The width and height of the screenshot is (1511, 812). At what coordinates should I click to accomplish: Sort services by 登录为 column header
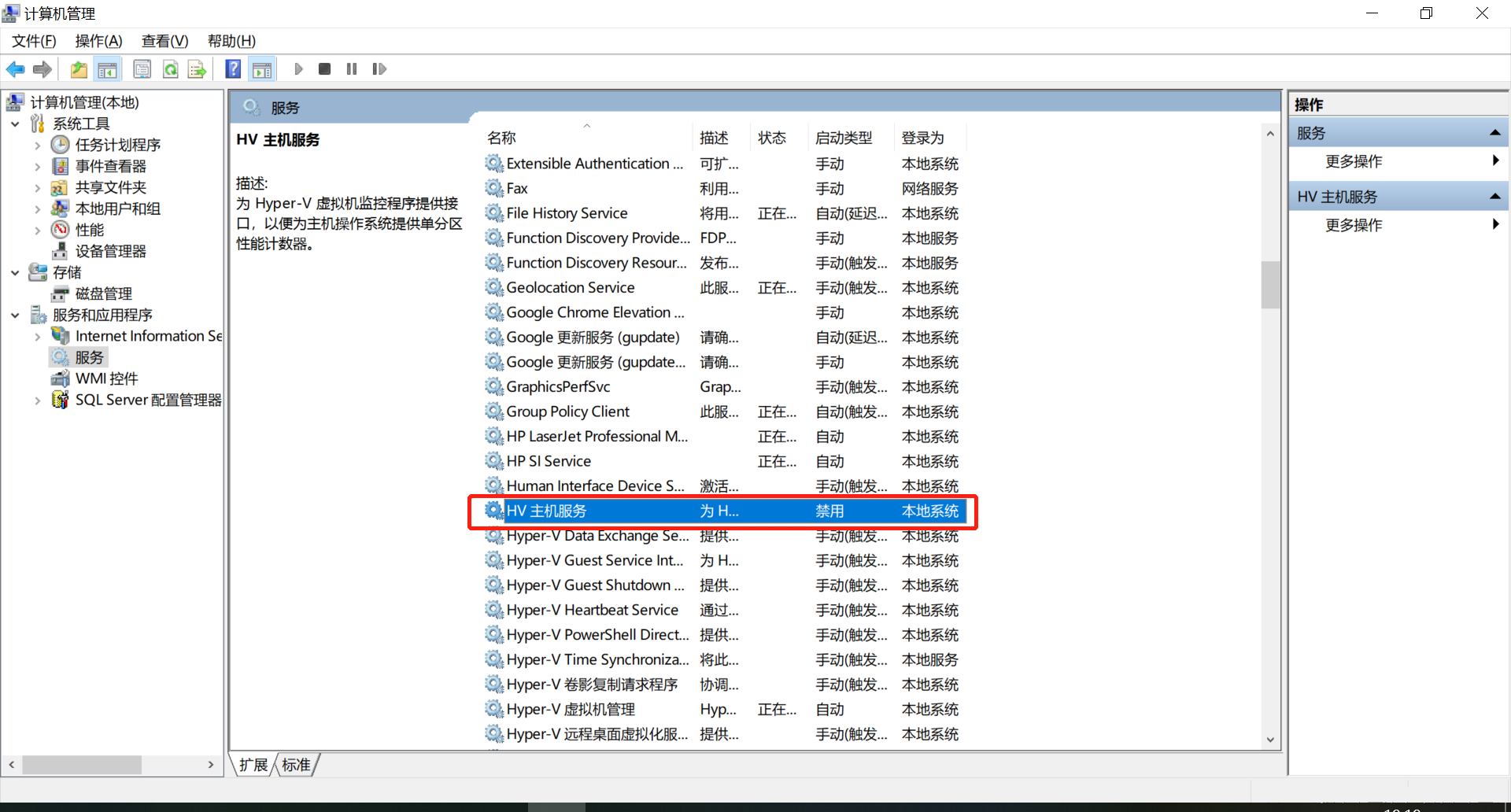[930, 138]
